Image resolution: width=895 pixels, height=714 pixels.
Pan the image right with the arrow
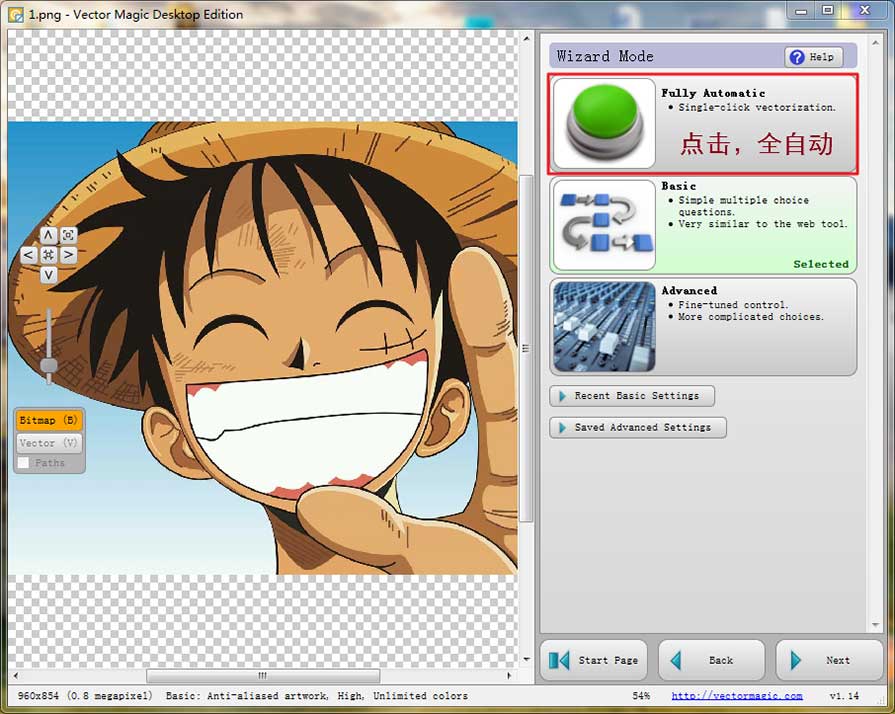click(68, 255)
